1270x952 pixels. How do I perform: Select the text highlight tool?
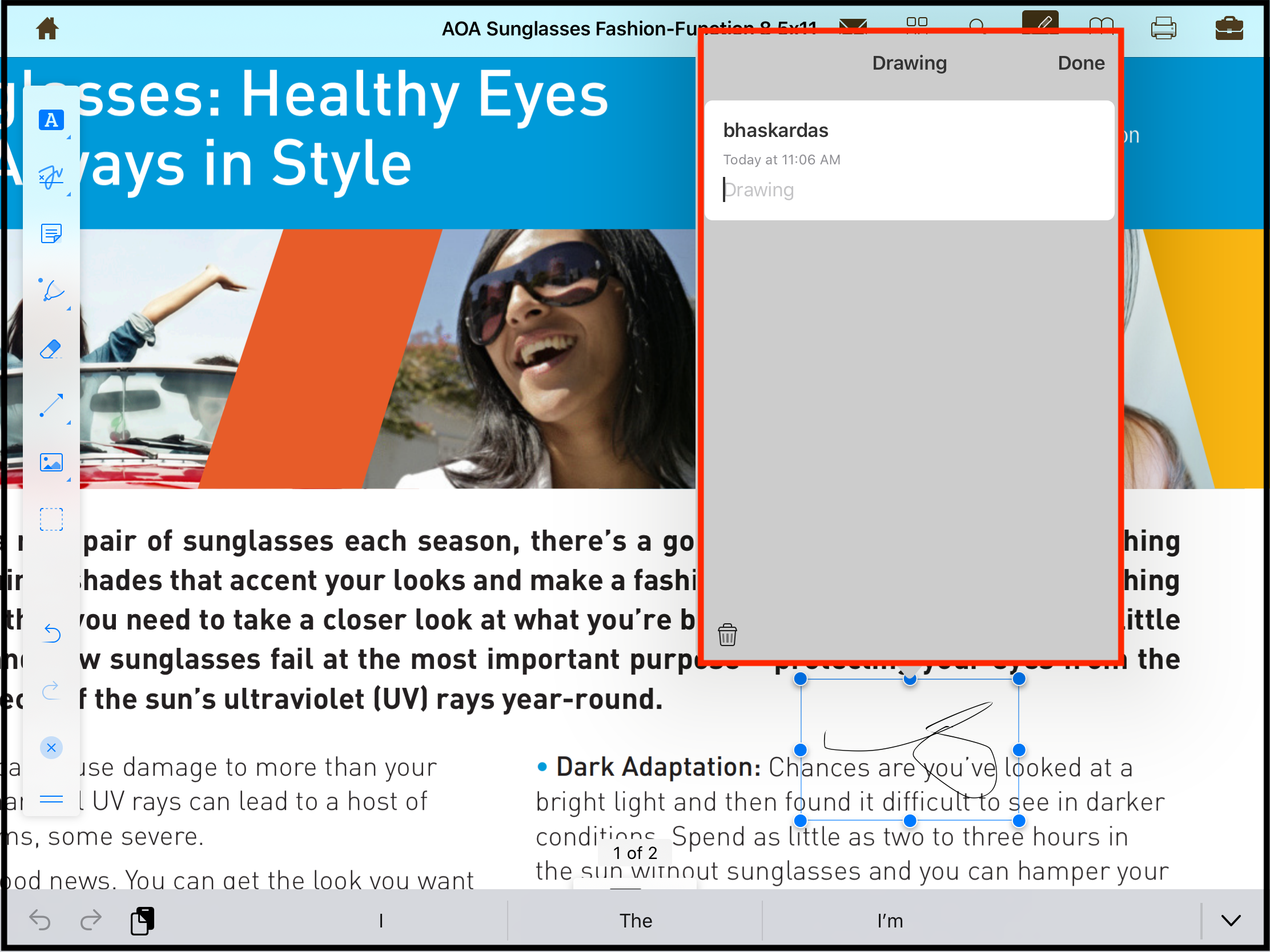(x=51, y=120)
